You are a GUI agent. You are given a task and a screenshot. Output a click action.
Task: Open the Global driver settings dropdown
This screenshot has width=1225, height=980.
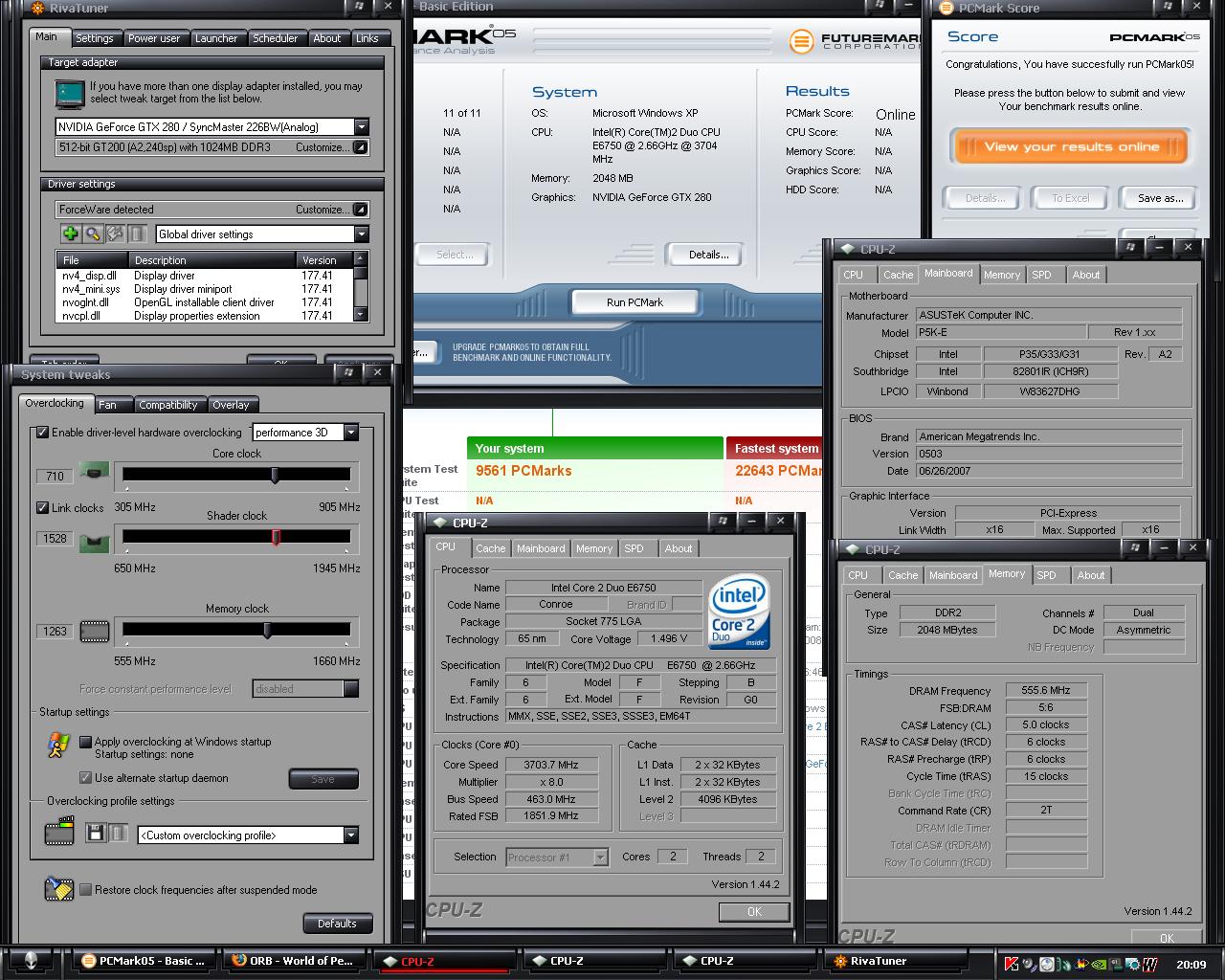click(x=361, y=234)
